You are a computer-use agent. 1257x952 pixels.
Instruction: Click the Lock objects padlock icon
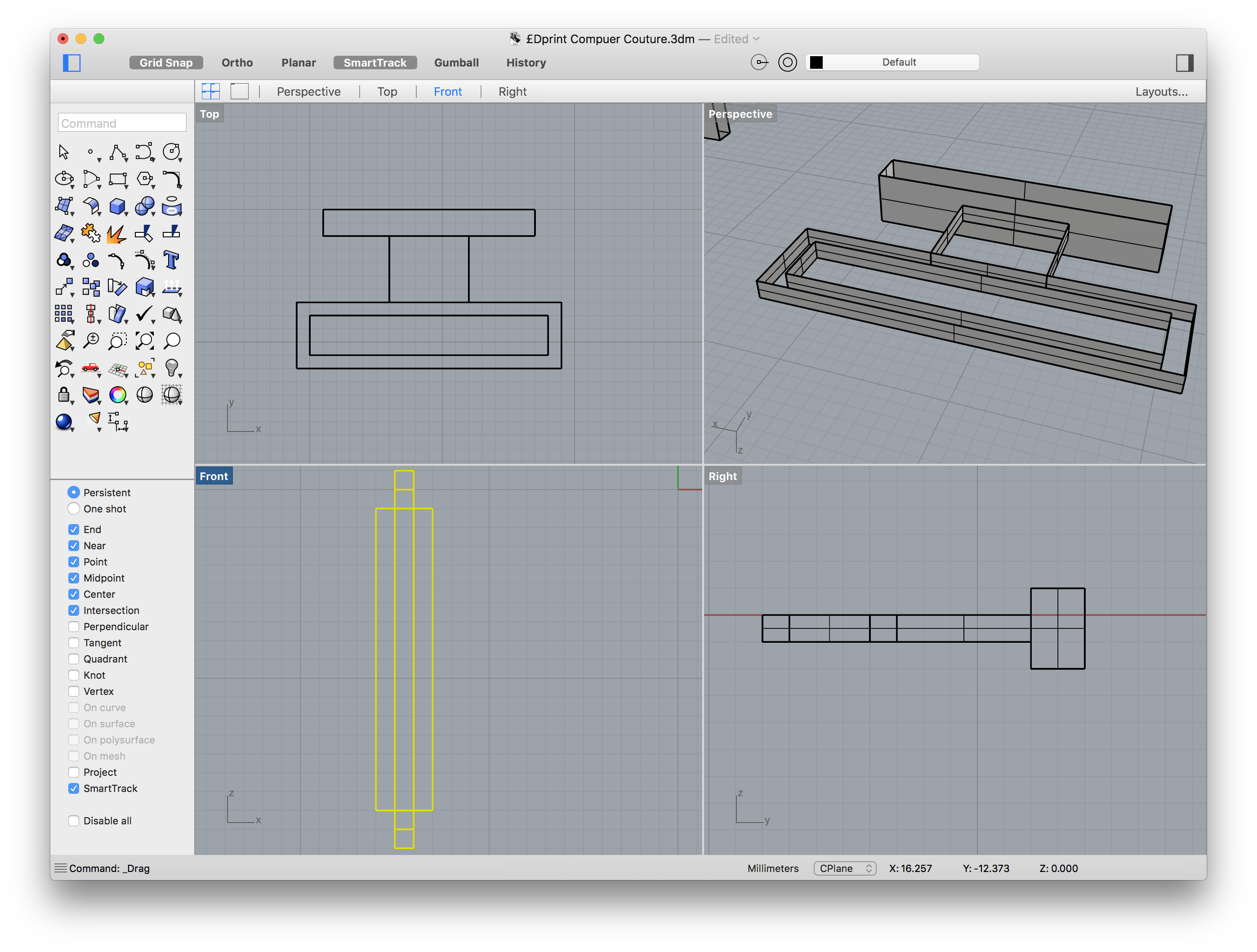(64, 395)
